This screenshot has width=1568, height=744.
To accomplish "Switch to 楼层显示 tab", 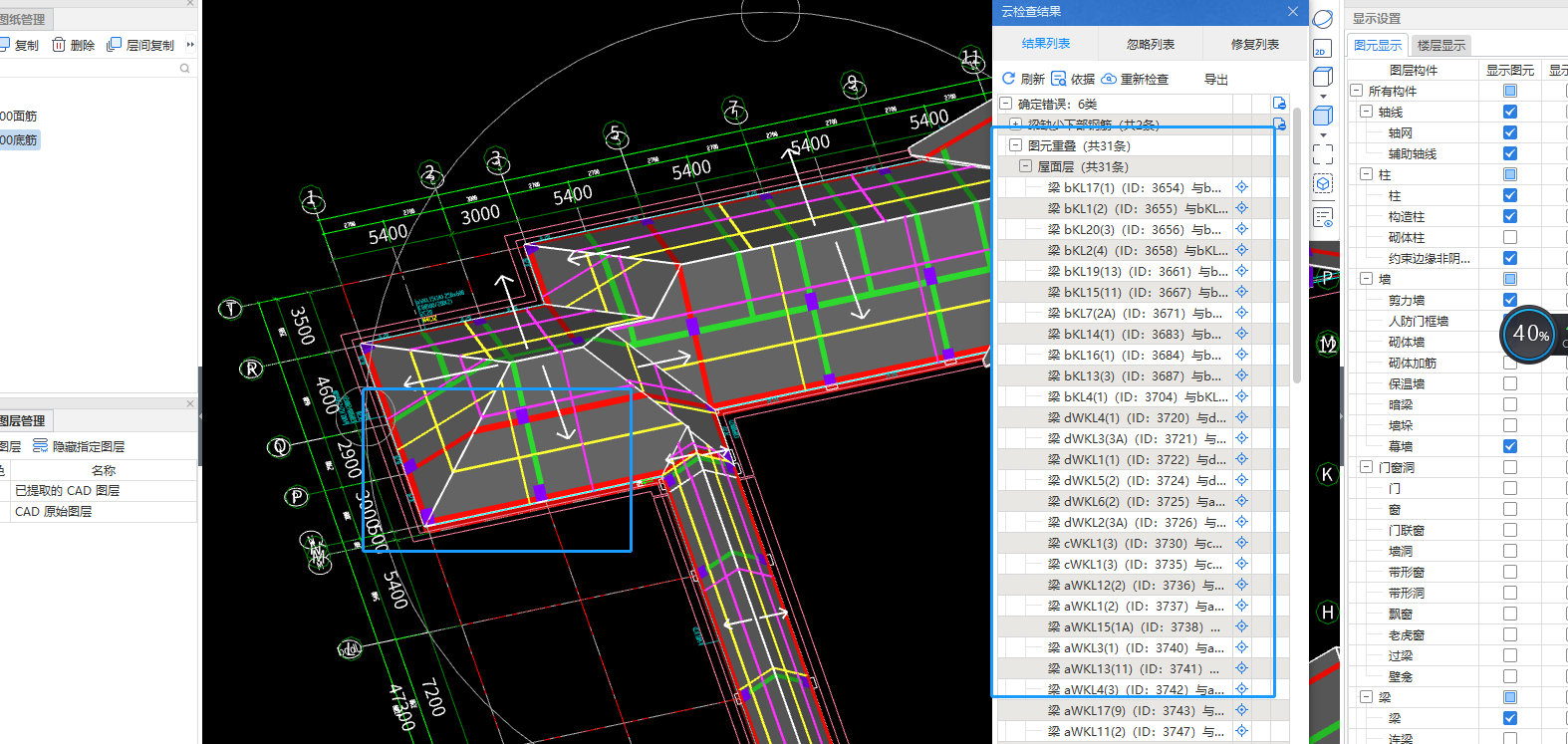I will click(1441, 45).
